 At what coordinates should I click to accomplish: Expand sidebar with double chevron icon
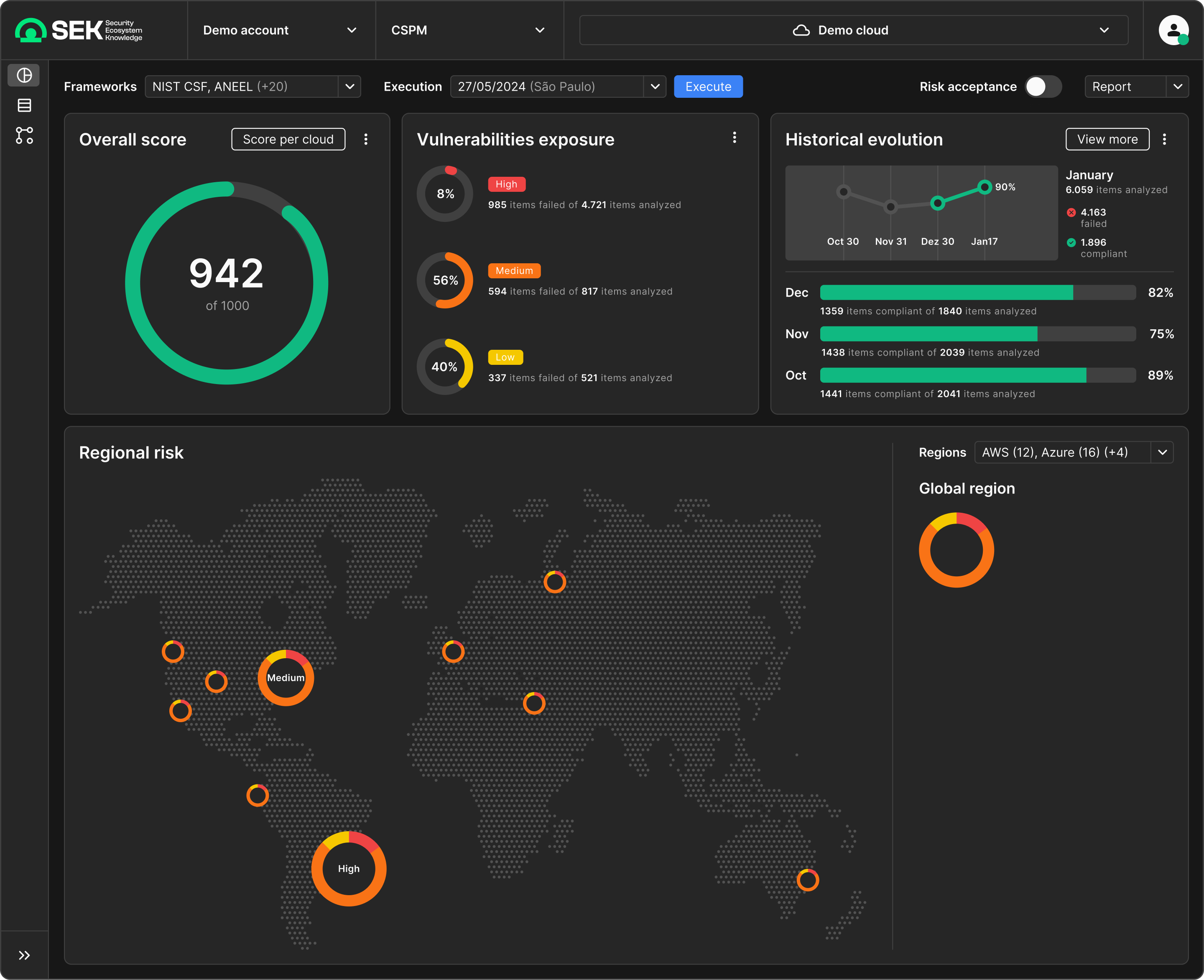(x=24, y=955)
